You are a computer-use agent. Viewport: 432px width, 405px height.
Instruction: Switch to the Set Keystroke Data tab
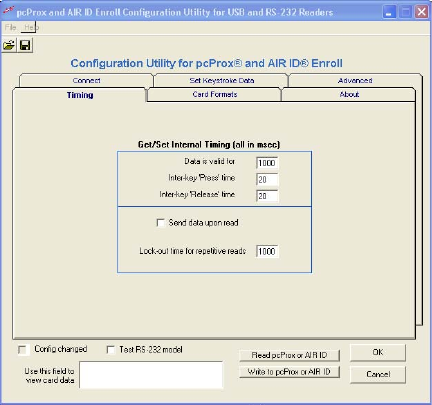point(222,81)
